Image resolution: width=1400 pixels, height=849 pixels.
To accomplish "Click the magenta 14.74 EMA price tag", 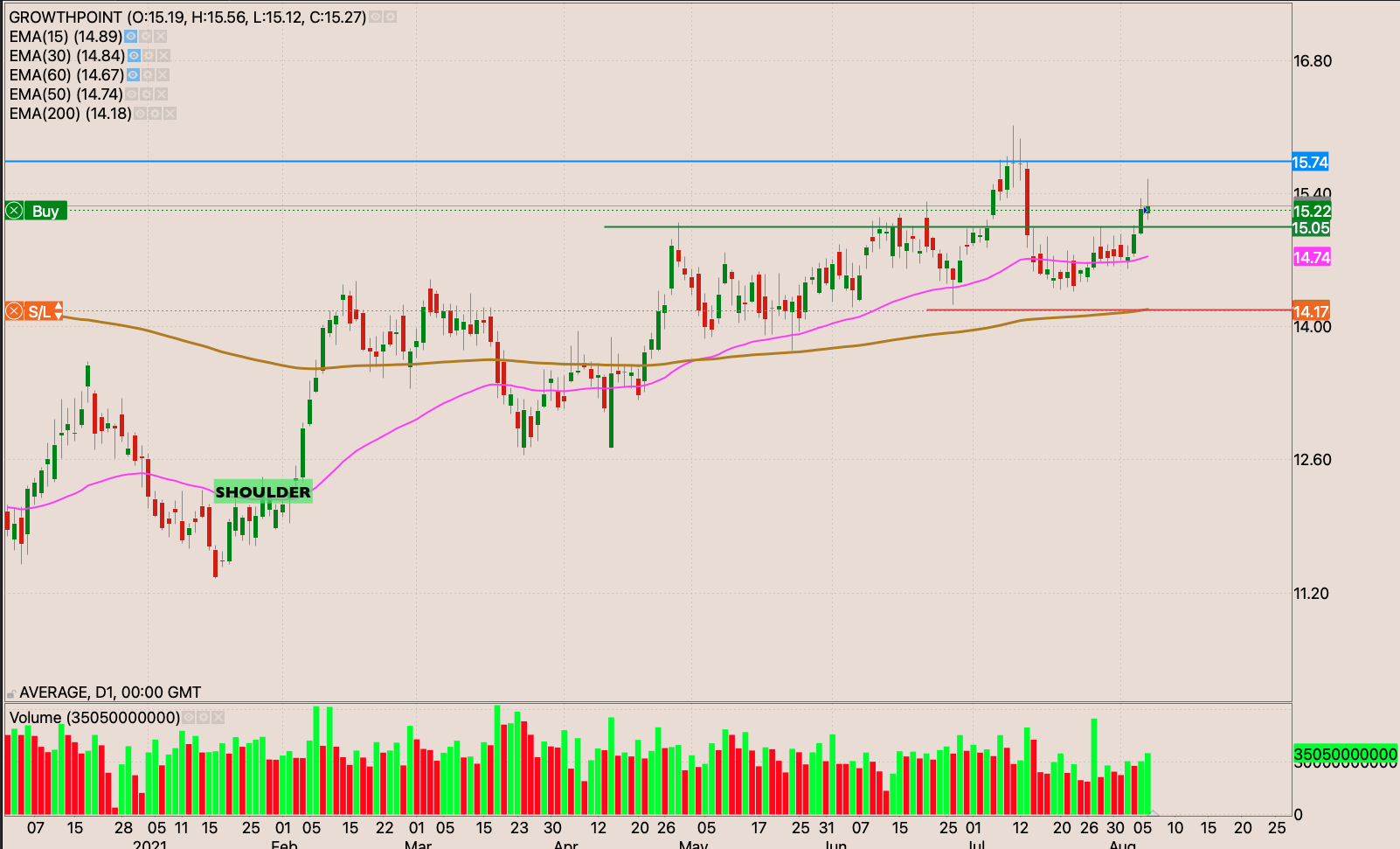I will (x=1311, y=257).
